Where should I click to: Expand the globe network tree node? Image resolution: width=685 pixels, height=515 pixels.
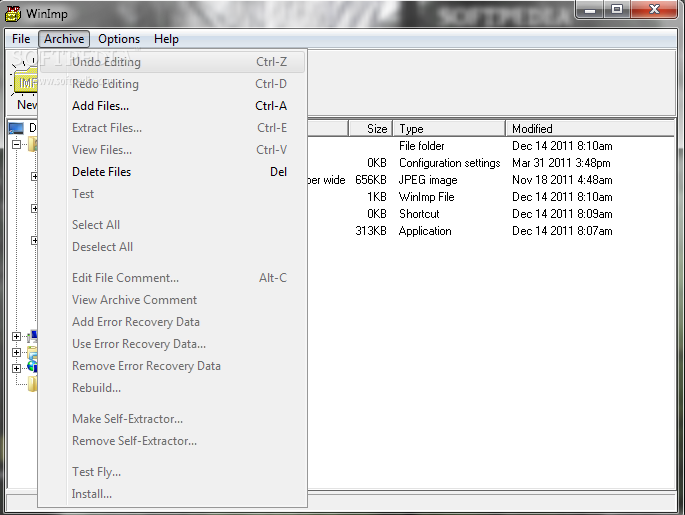click(17, 368)
